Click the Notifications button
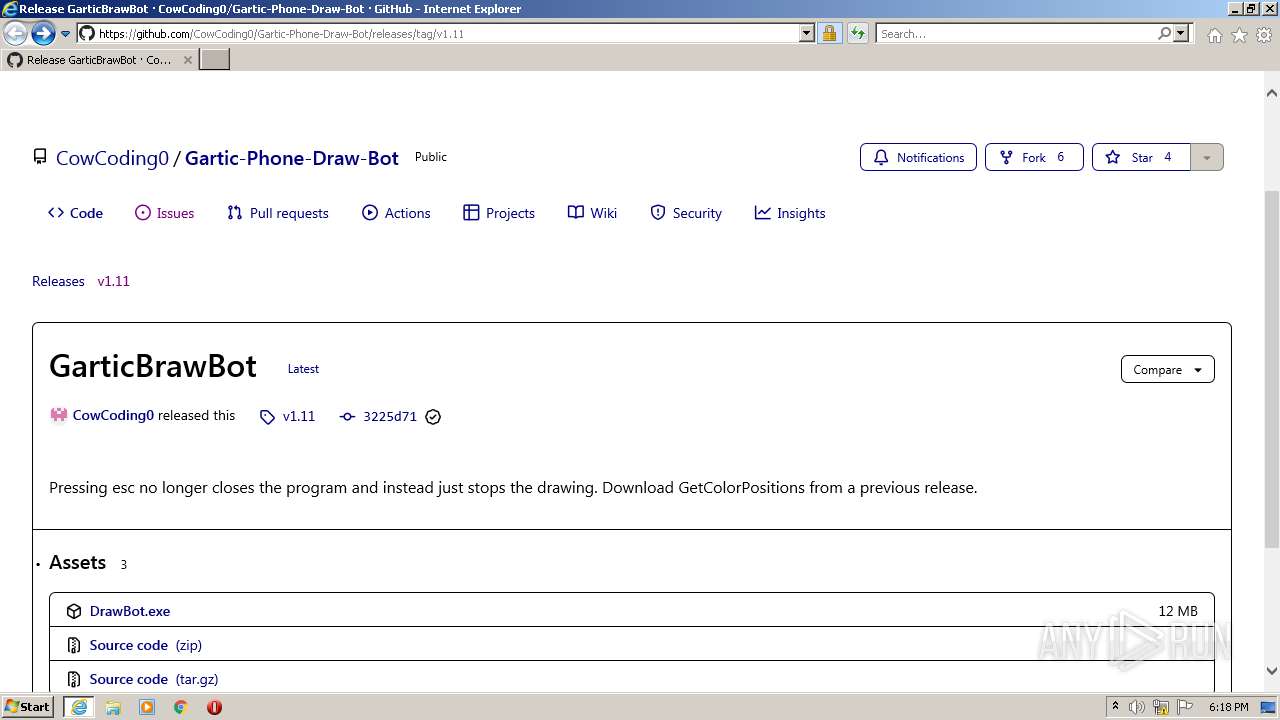The width and height of the screenshot is (1280, 720). point(918,157)
